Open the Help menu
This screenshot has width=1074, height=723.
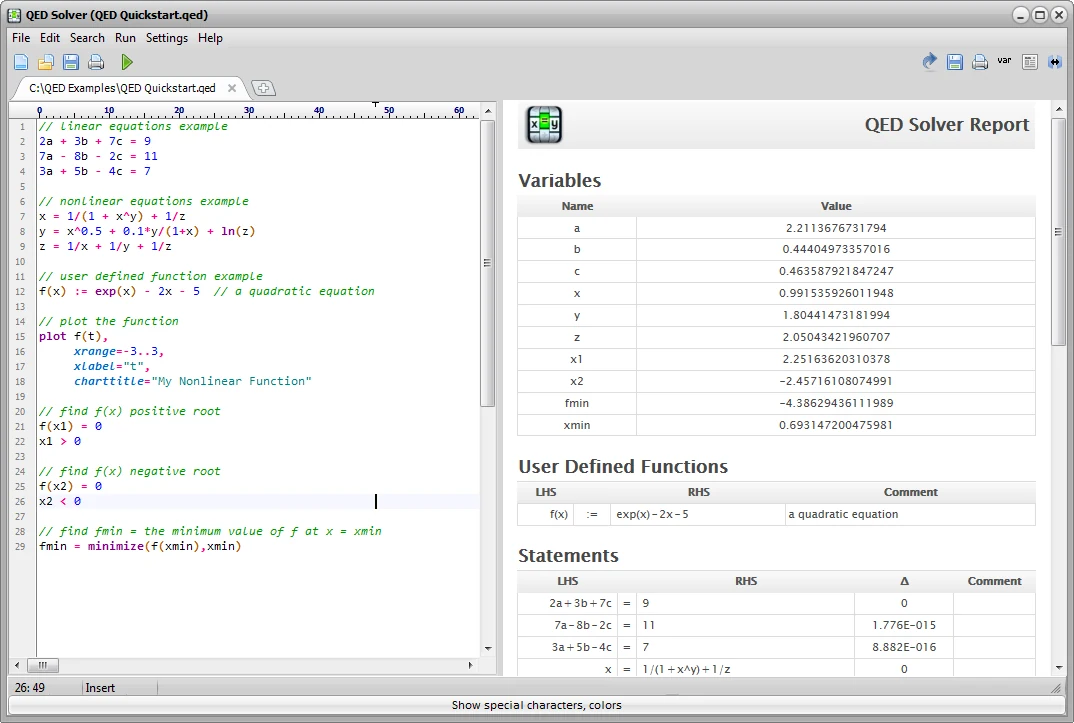point(210,38)
